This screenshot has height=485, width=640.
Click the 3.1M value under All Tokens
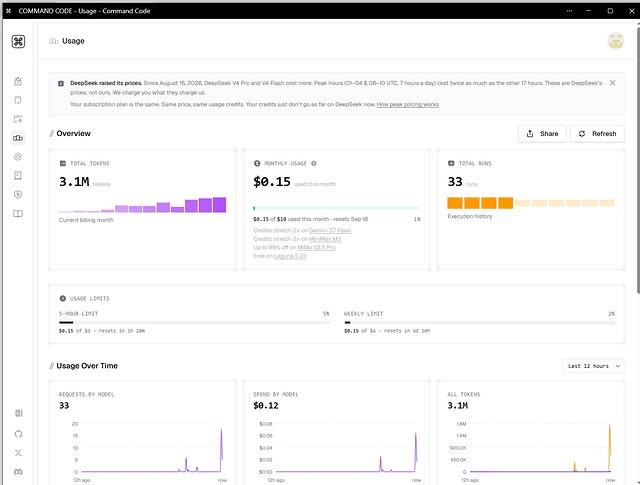pos(458,405)
